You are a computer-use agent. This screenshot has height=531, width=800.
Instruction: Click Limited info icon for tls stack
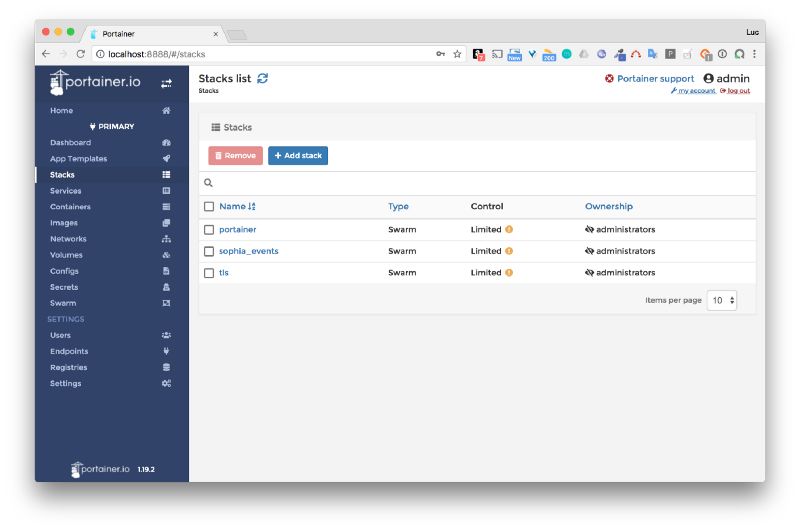pyautogui.click(x=509, y=272)
